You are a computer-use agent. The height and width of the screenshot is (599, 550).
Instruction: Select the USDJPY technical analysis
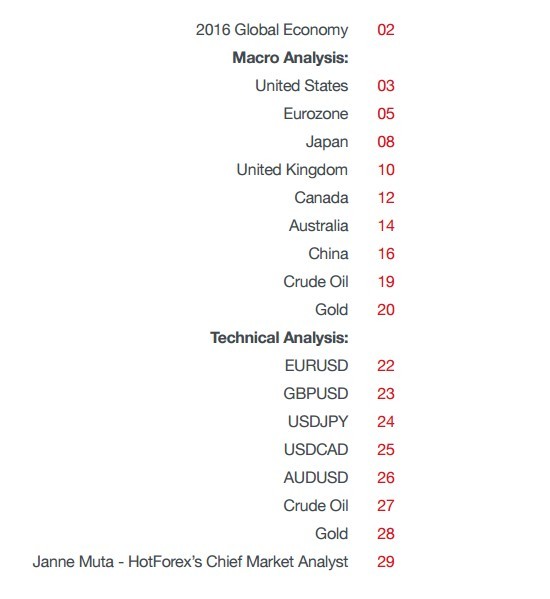318,422
